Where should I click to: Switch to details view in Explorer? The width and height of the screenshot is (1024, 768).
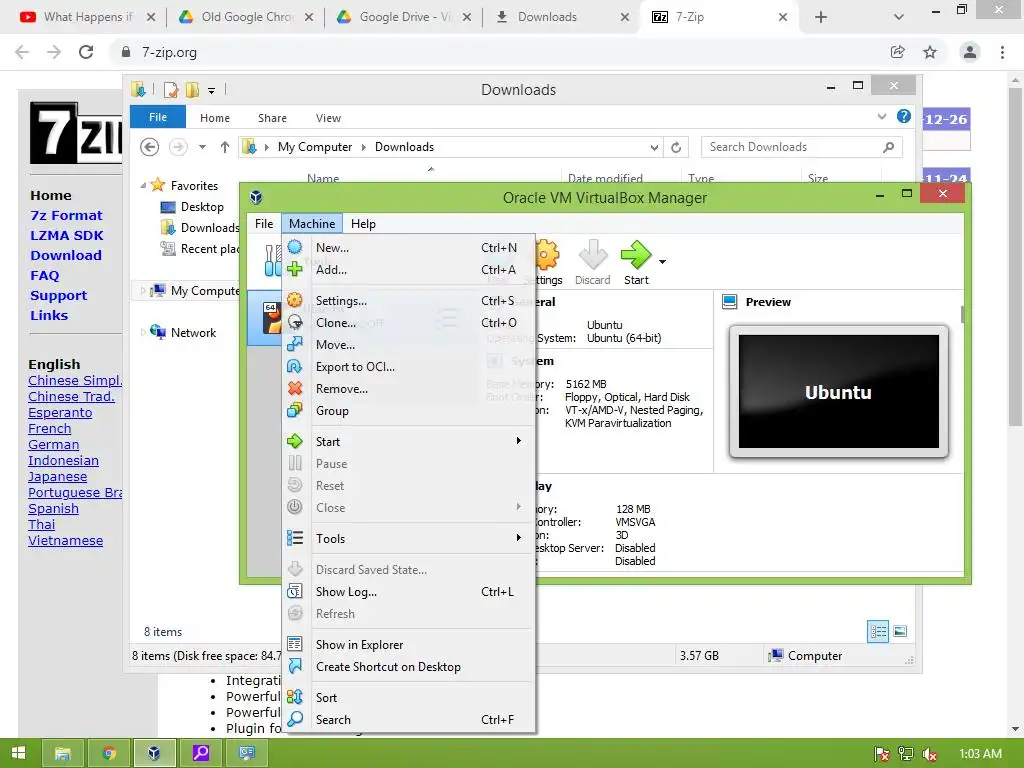coord(878,631)
